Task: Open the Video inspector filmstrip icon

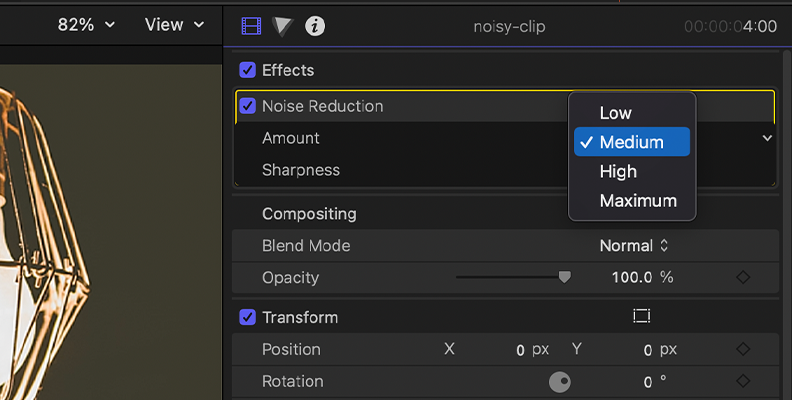Action: point(251,26)
